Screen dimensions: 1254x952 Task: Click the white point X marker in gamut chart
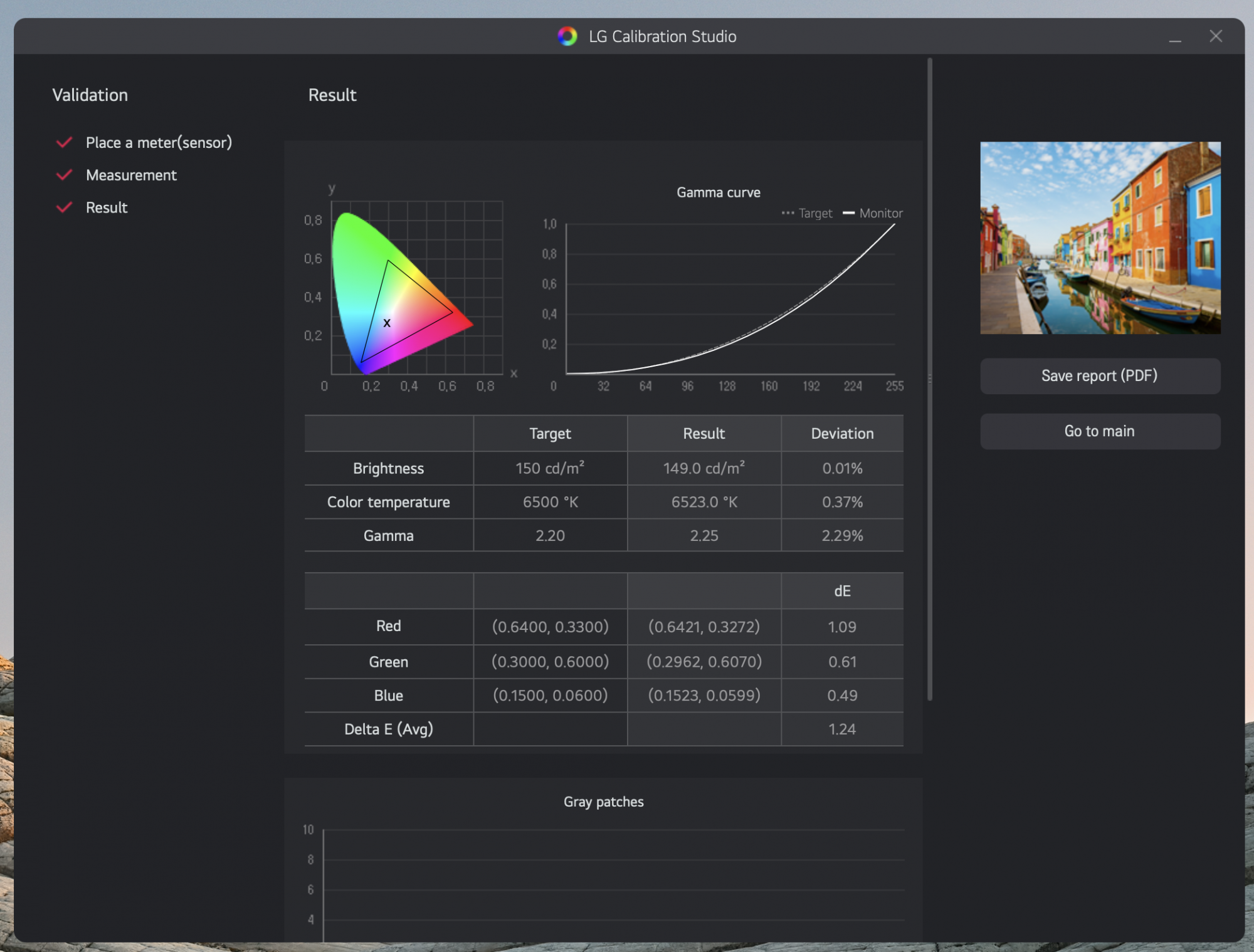[x=387, y=323]
